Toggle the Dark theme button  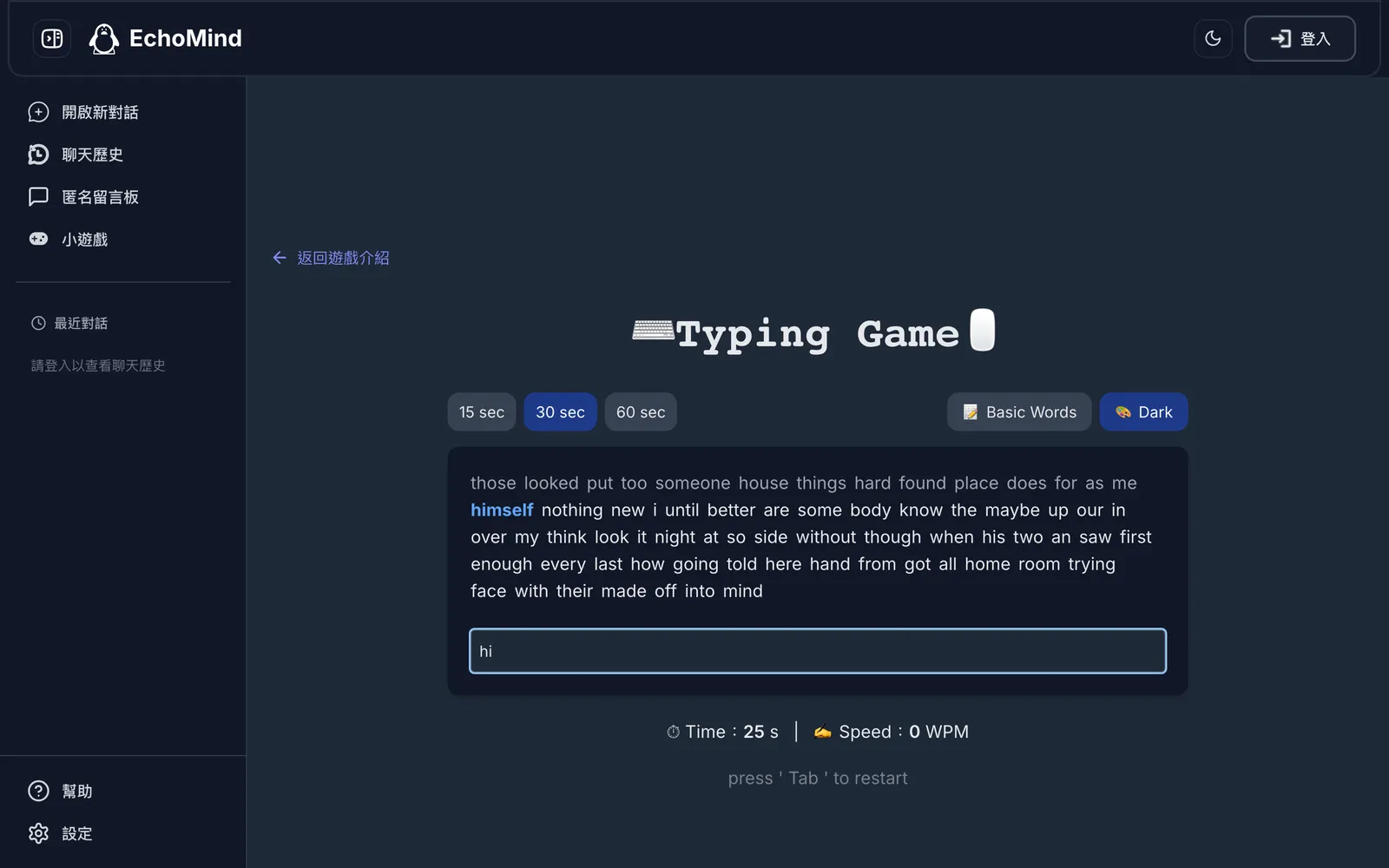coord(1143,412)
